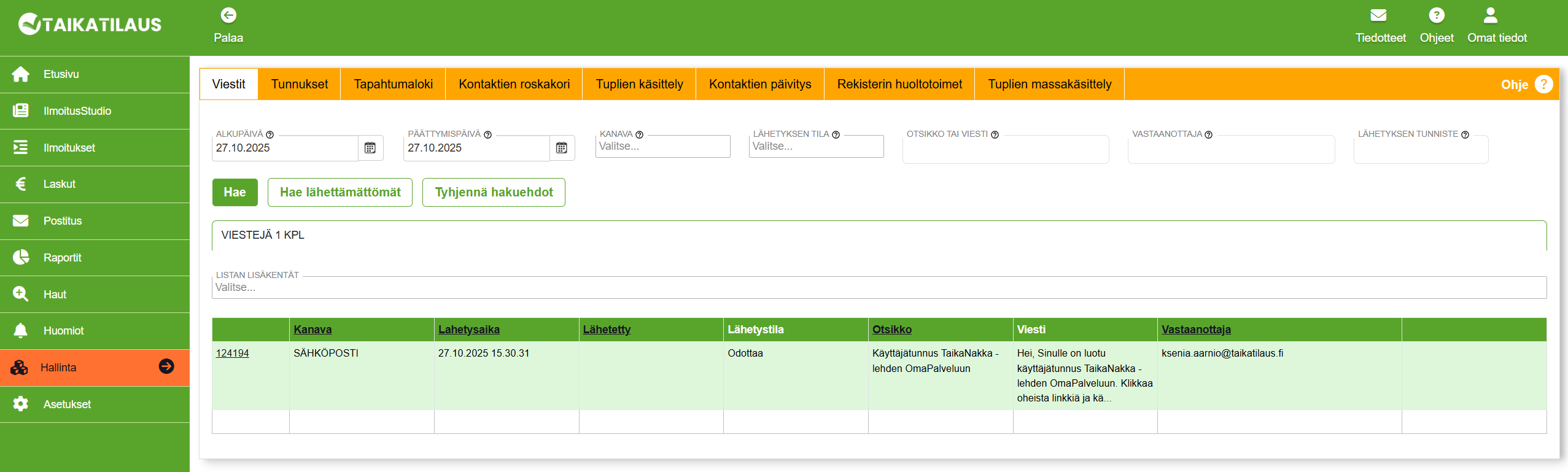Expand the Kanava dropdown
The width and height of the screenshot is (1568, 472).
click(662, 147)
